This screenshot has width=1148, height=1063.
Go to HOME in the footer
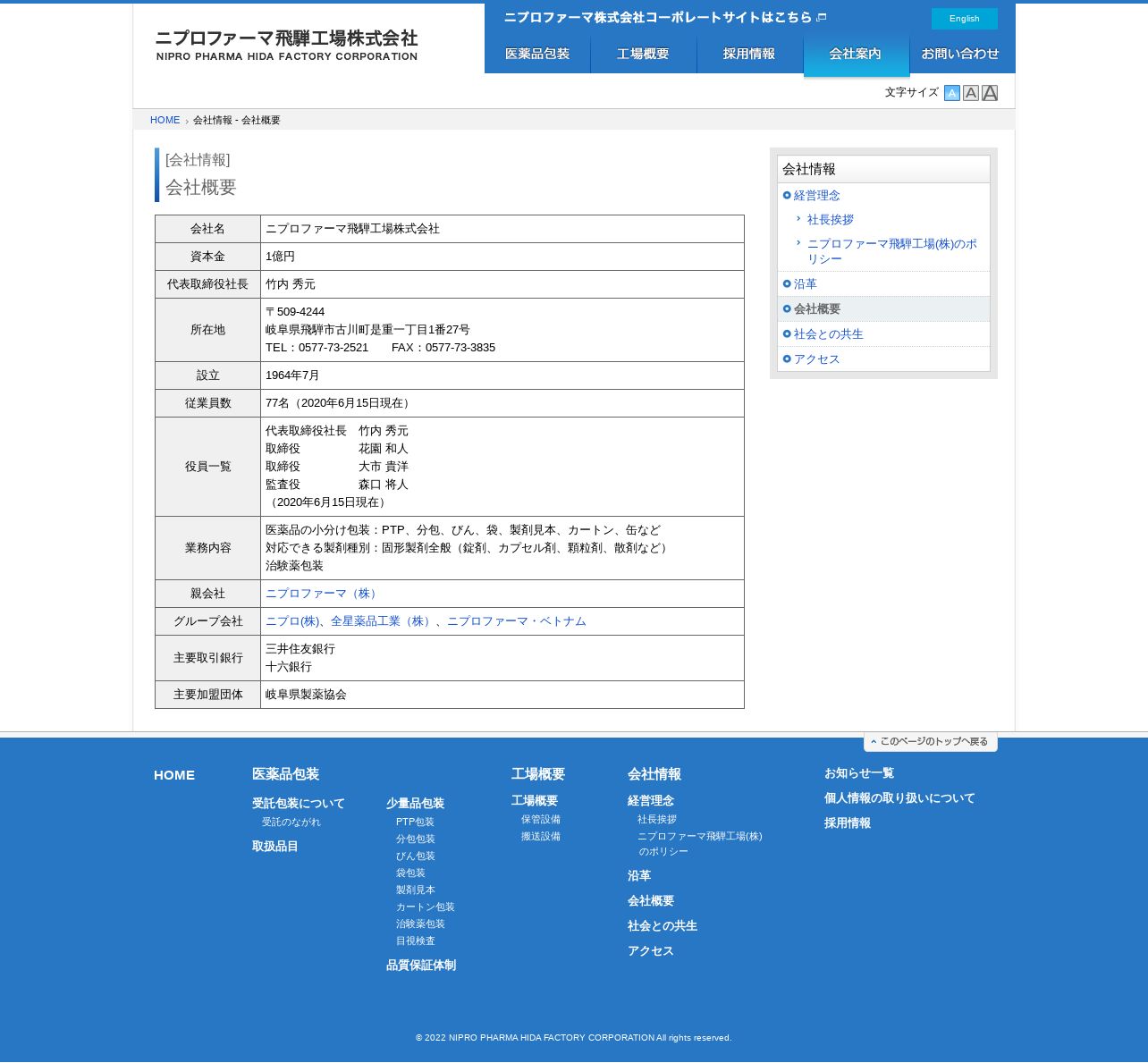tap(174, 775)
